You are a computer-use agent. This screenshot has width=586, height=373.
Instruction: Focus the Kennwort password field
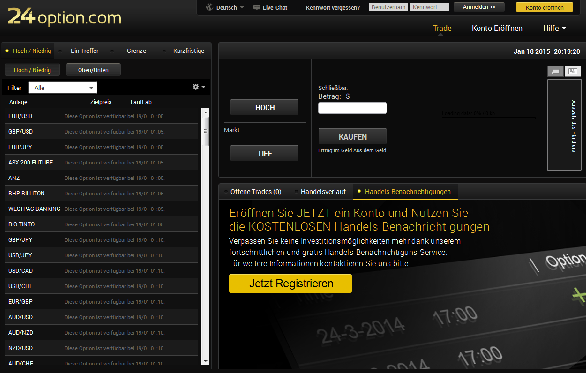pos(429,7)
